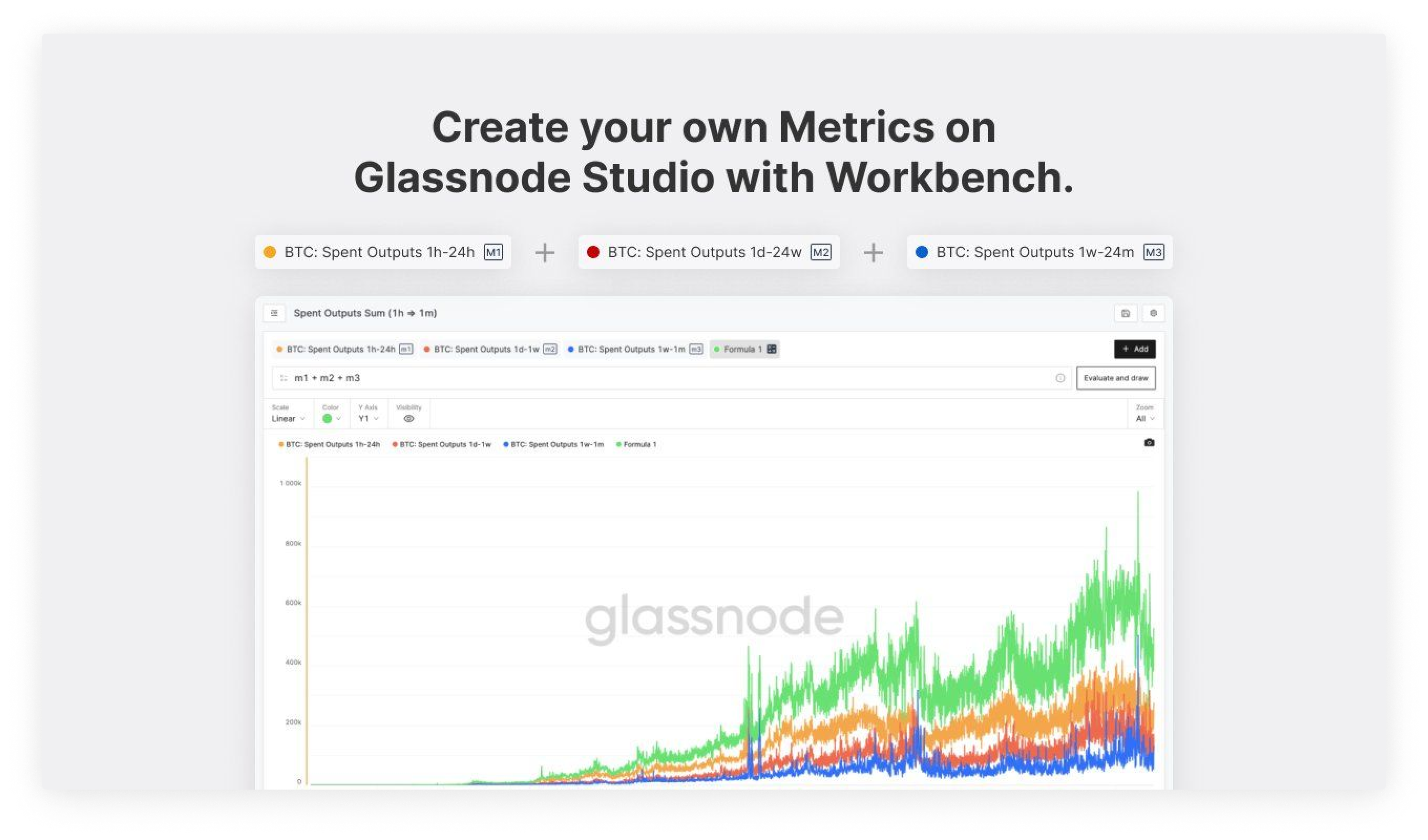
Task: Click the calculator icon on the Formula 1 tab
Action: [771, 349]
